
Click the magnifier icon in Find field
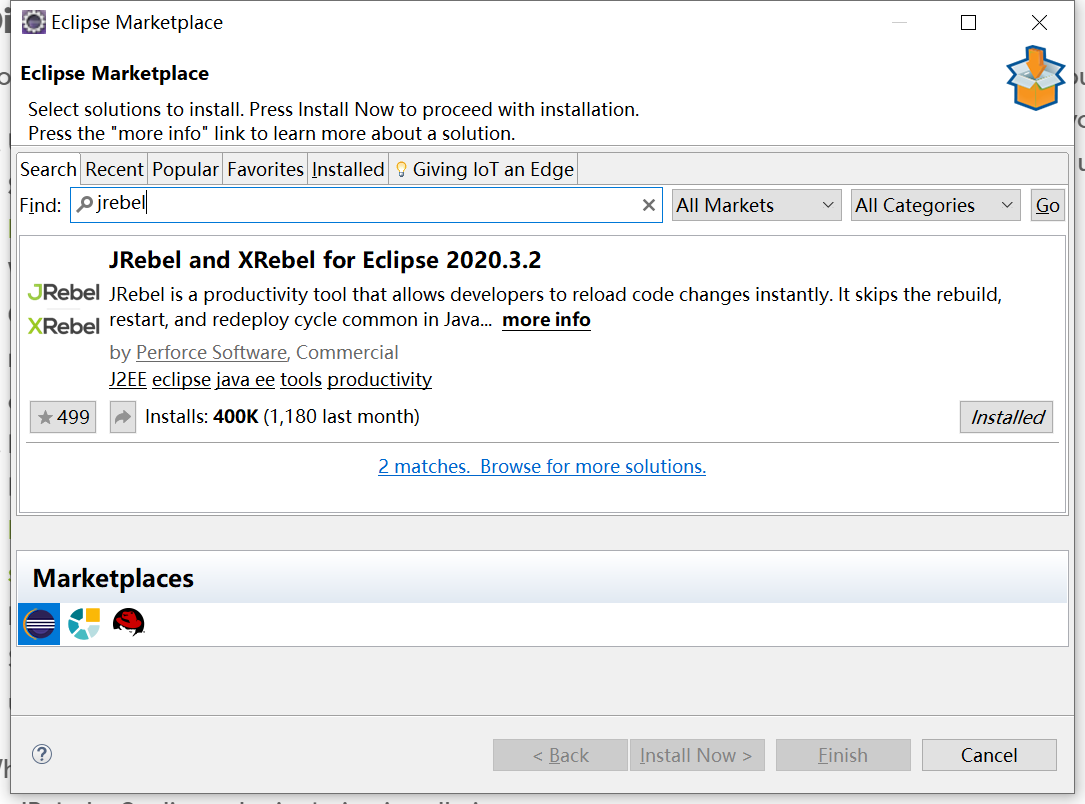tap(84, 204)
